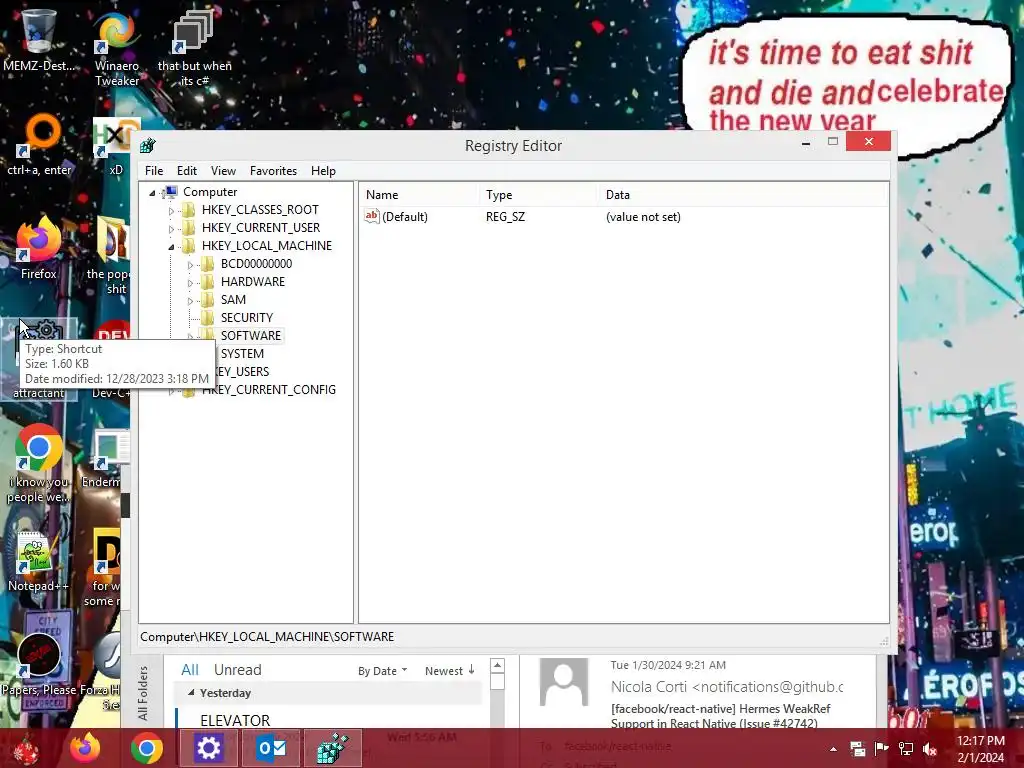
Task: Click the Action Center flag tray icon
Action: coord(881,748)
